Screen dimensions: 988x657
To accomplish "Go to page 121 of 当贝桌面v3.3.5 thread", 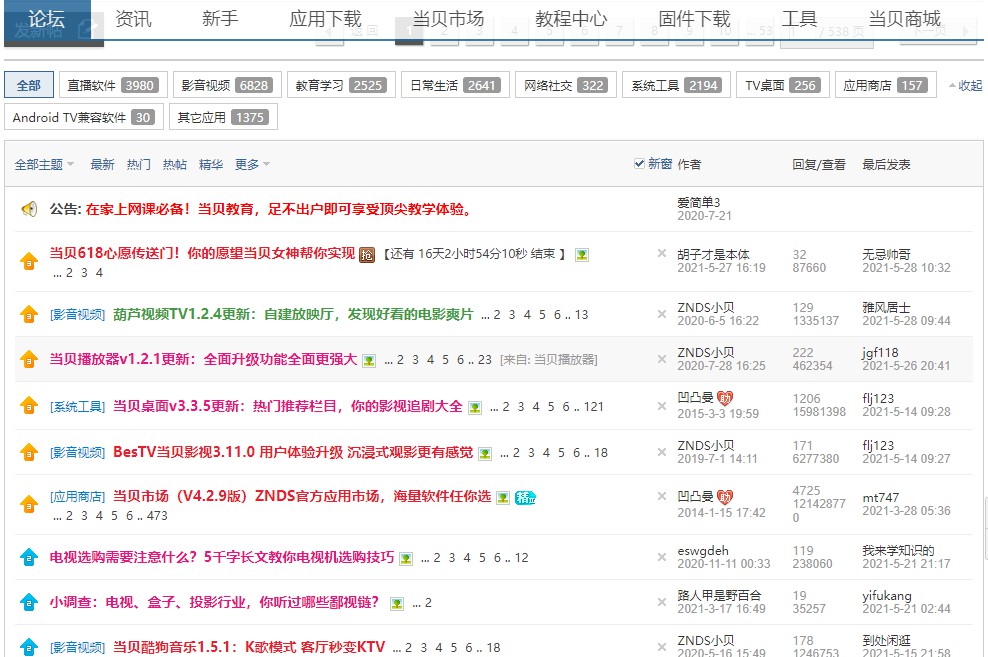I will point(594,407).
